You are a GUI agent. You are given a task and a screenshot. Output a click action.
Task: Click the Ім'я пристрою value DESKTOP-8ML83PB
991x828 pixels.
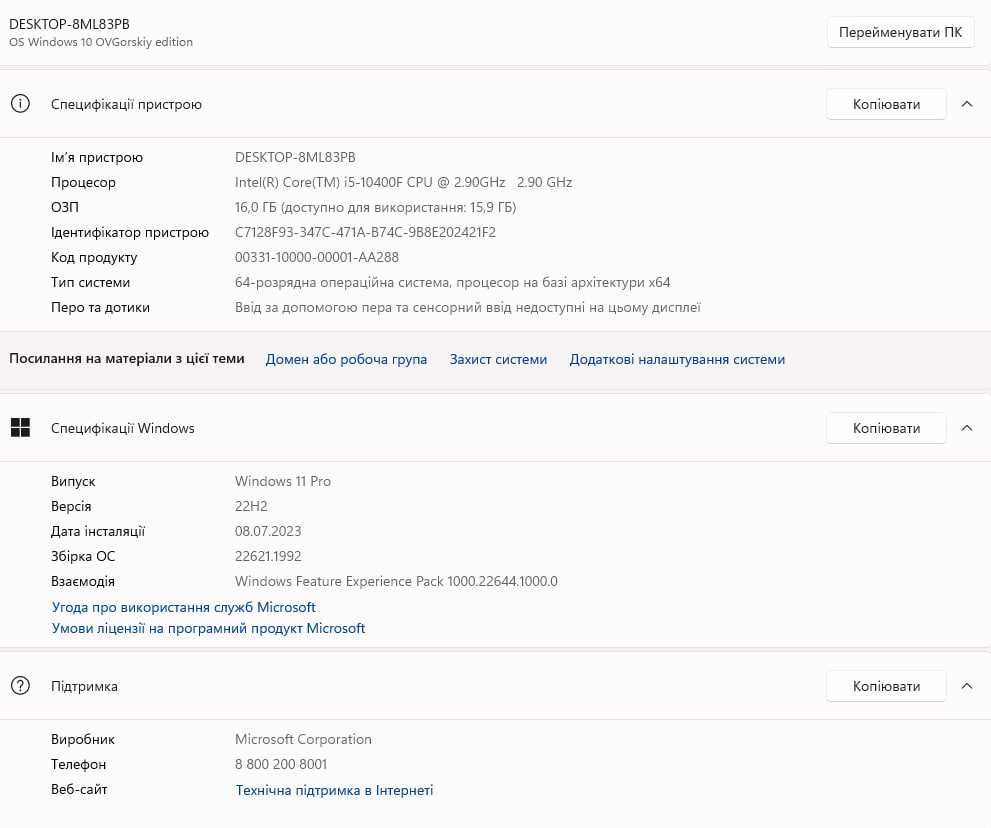(295, 157)
